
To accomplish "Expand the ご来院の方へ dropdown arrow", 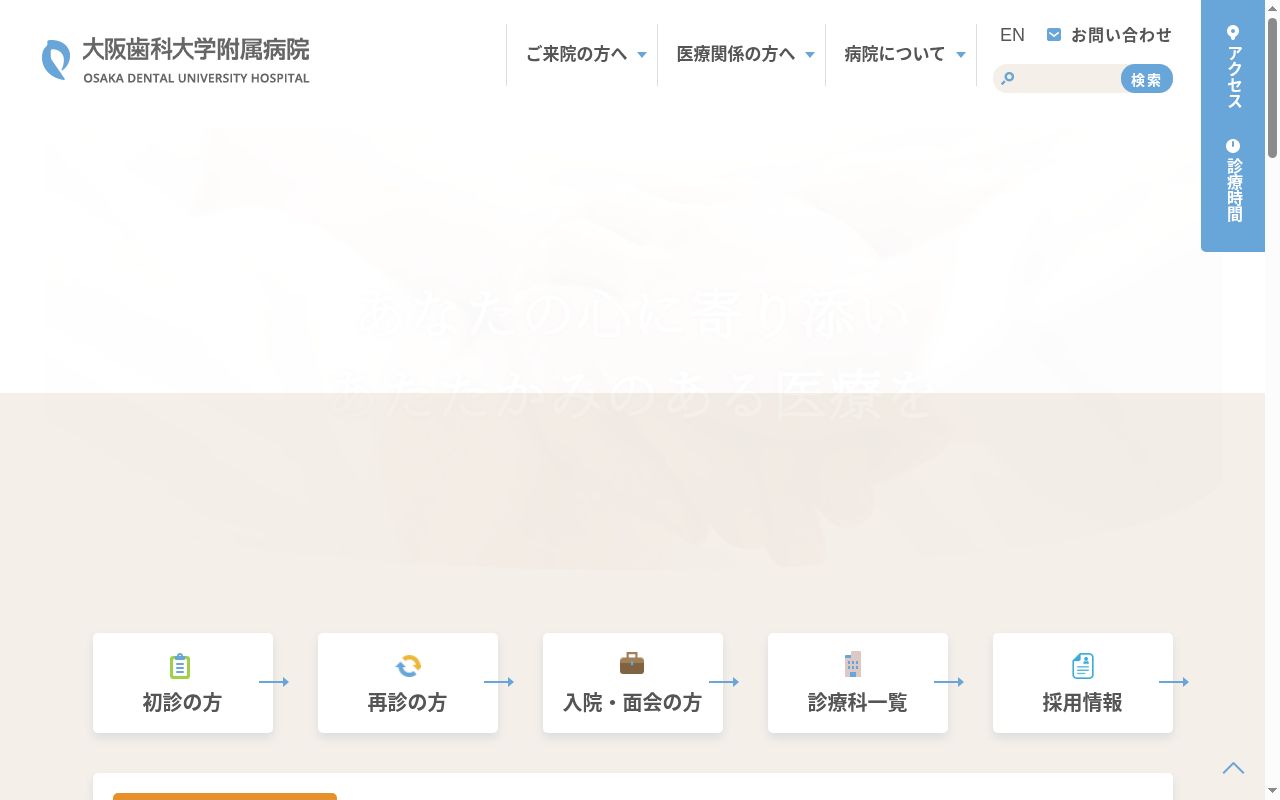I will [x=642, y=55].
